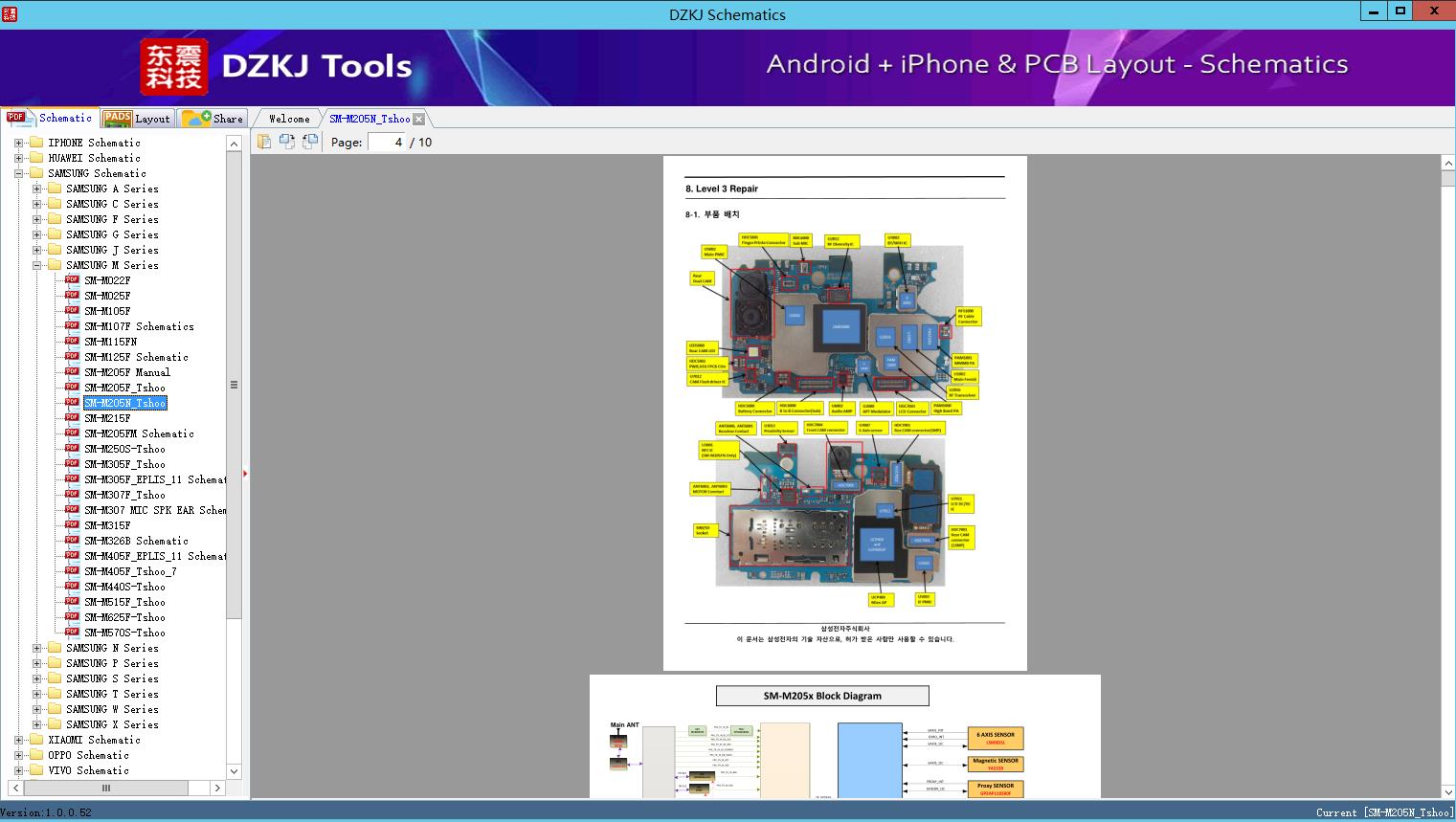Click the tree vertical scrollbar thumb

[x=235, y=385]
